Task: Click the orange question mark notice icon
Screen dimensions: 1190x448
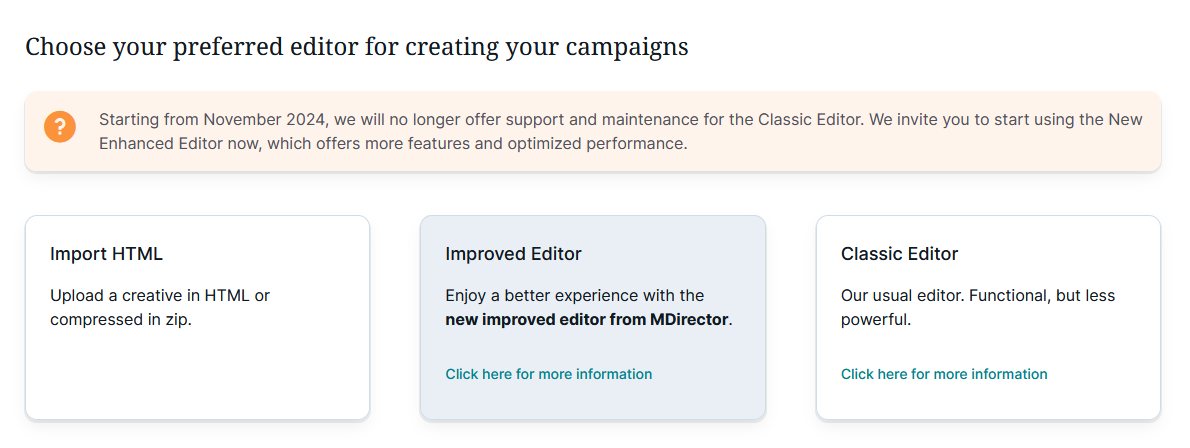Action: [60, 127]
